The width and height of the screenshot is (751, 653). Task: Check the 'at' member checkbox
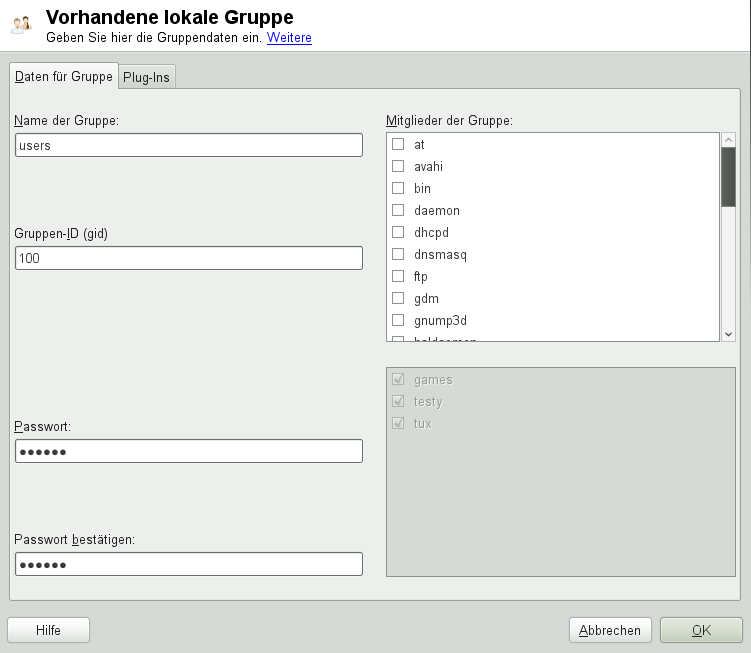coord(398,145)
